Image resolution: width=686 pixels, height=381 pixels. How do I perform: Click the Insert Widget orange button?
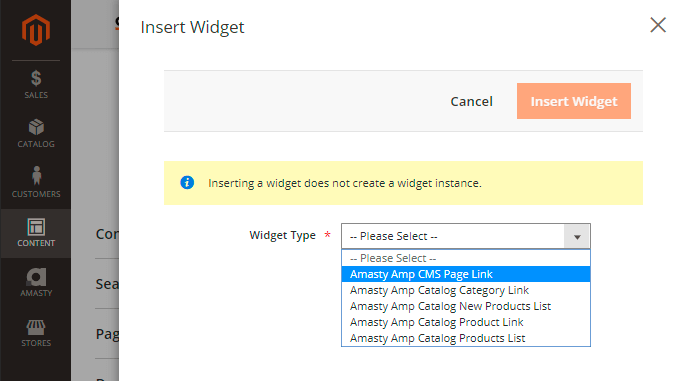point(574,101)
